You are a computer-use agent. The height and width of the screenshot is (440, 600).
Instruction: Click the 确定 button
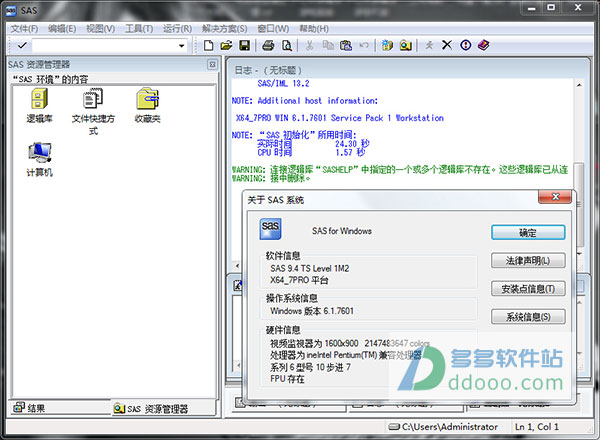tap(528, 232)
